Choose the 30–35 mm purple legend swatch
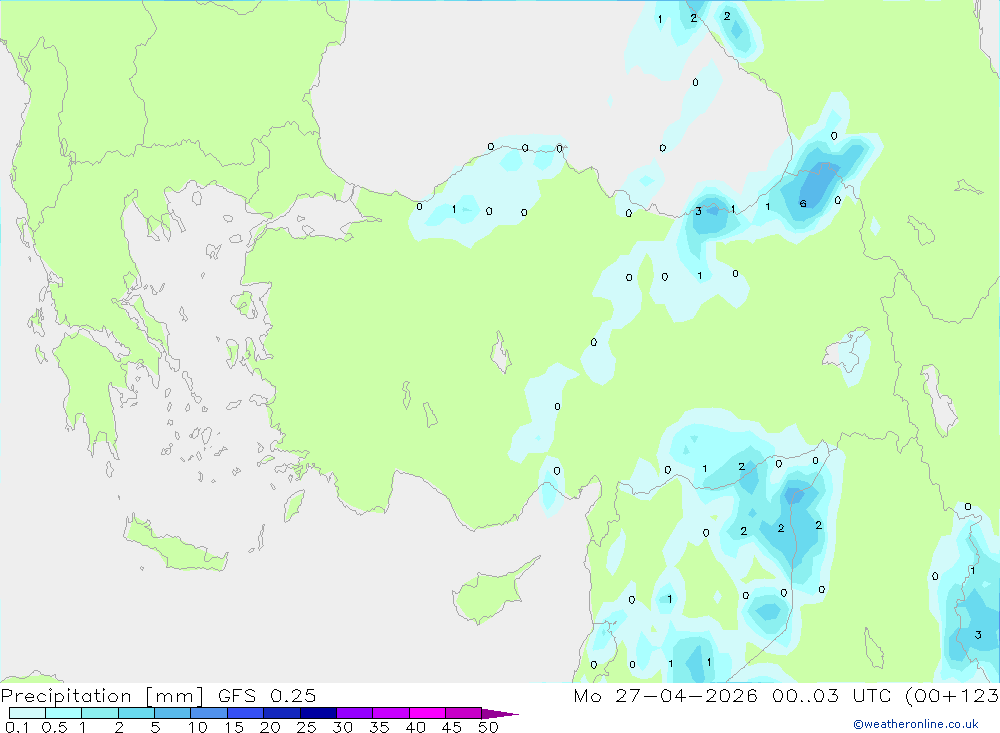This screenshot has height=733, width=1000. coord(354,713)
